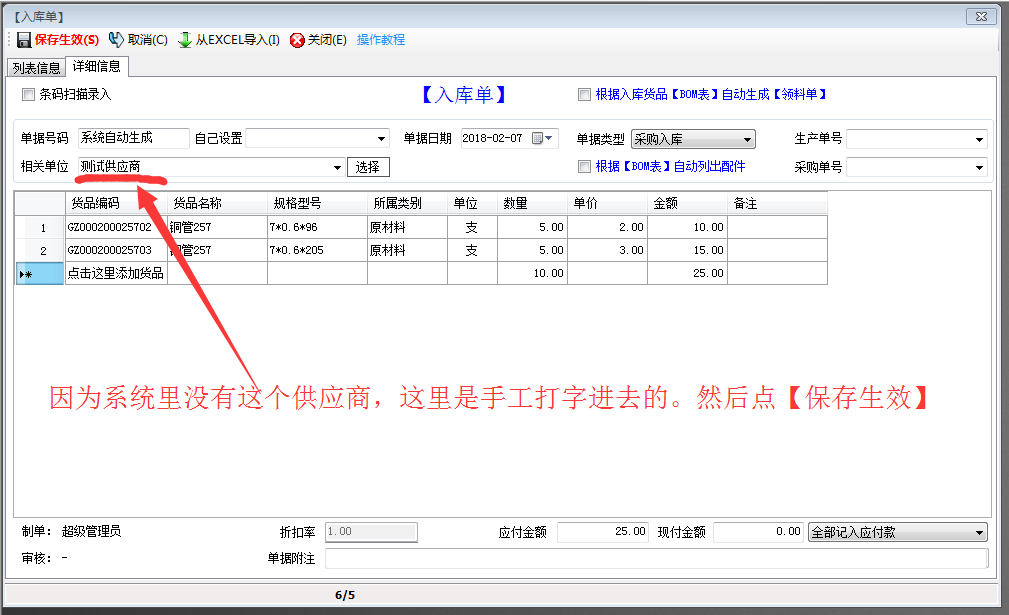Select the 详细信息 tab
This screenshot has height=615, width=1009.
(x=97, y=67)
